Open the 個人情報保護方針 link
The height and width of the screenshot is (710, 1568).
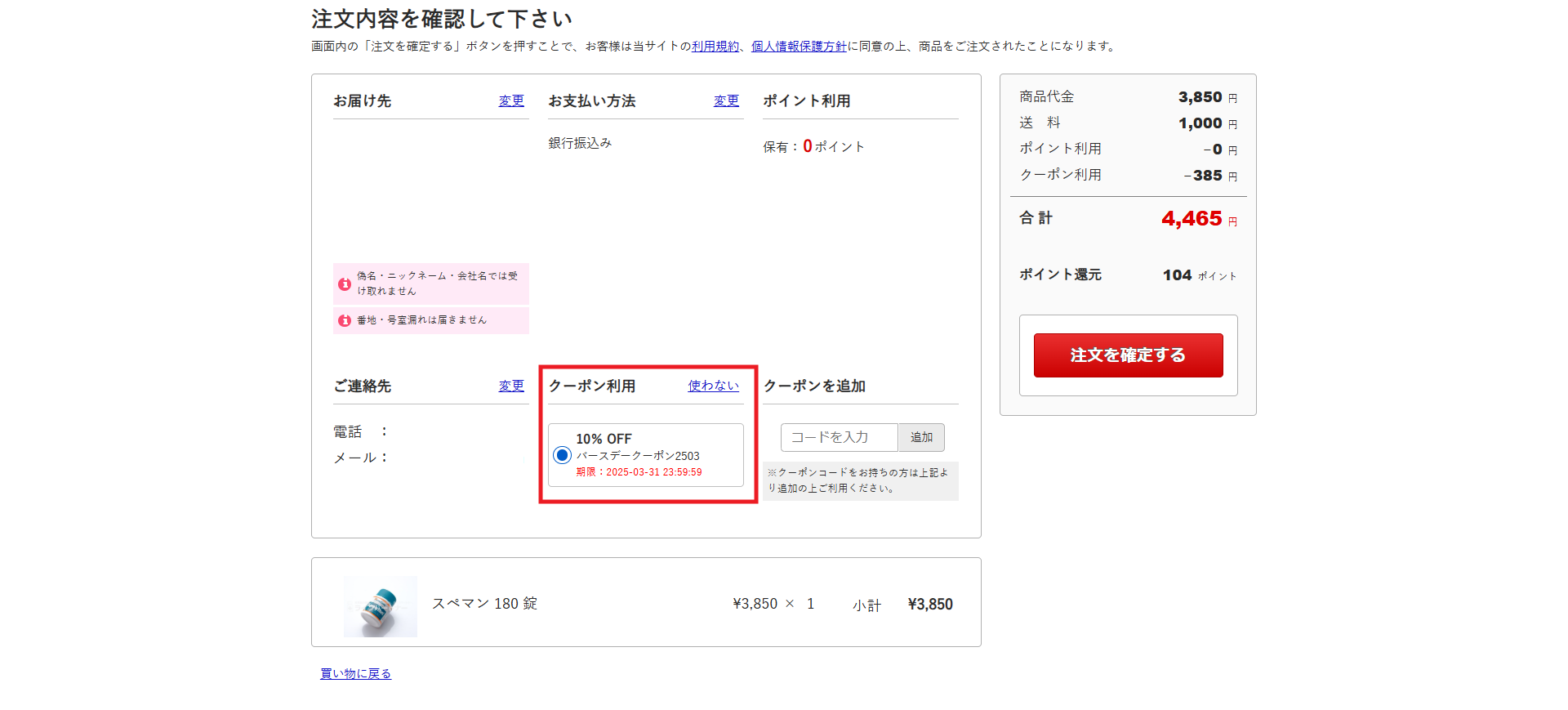pos(799,47)
